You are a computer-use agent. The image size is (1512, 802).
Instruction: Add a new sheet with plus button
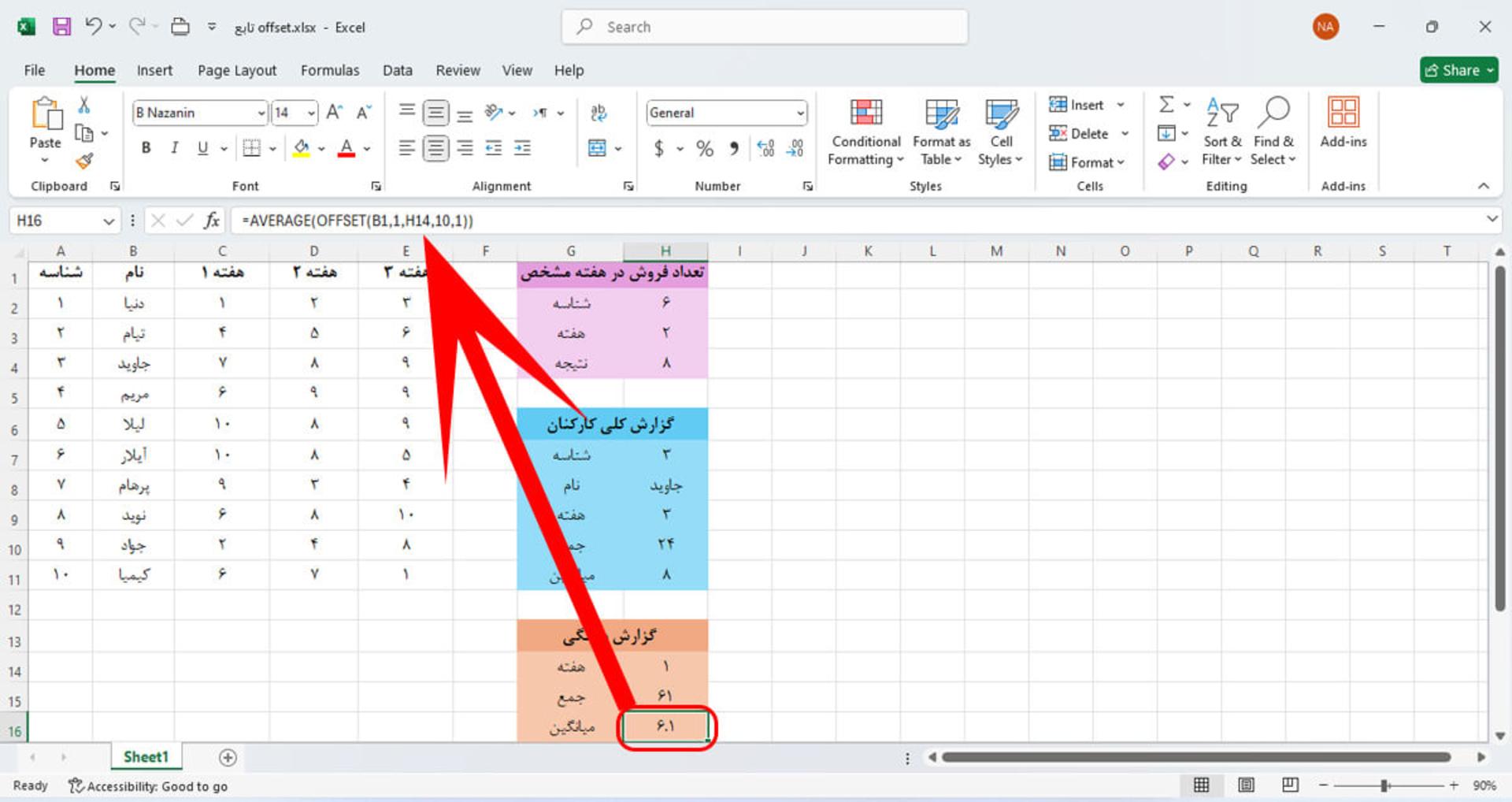(228, 757)
